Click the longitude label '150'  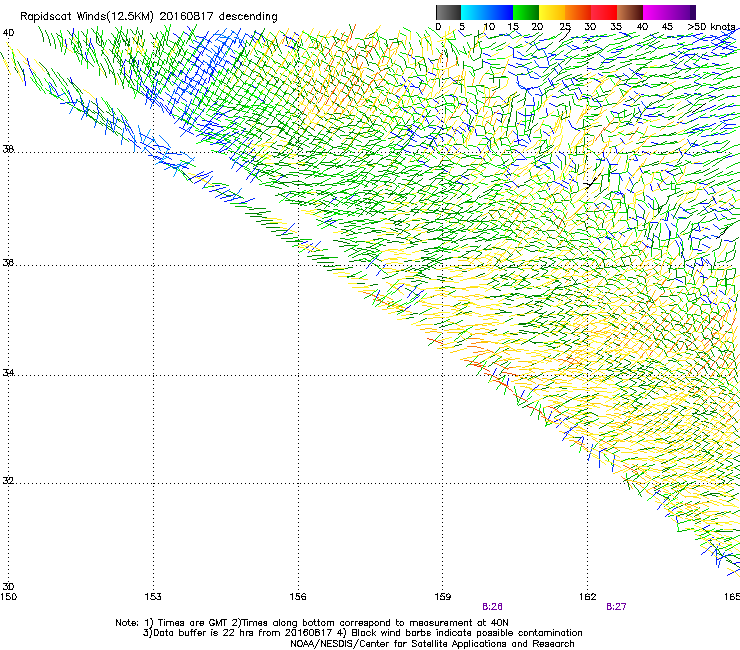coord(9,597)
